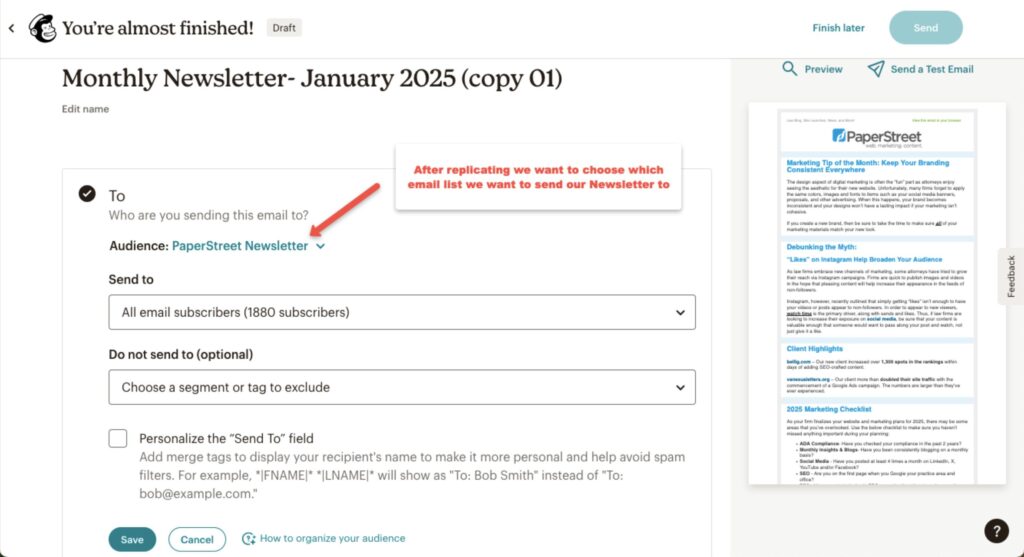Click the audience organize icon
The image size is (1024, 557).
pyautogui.click(x=248, y=539)
